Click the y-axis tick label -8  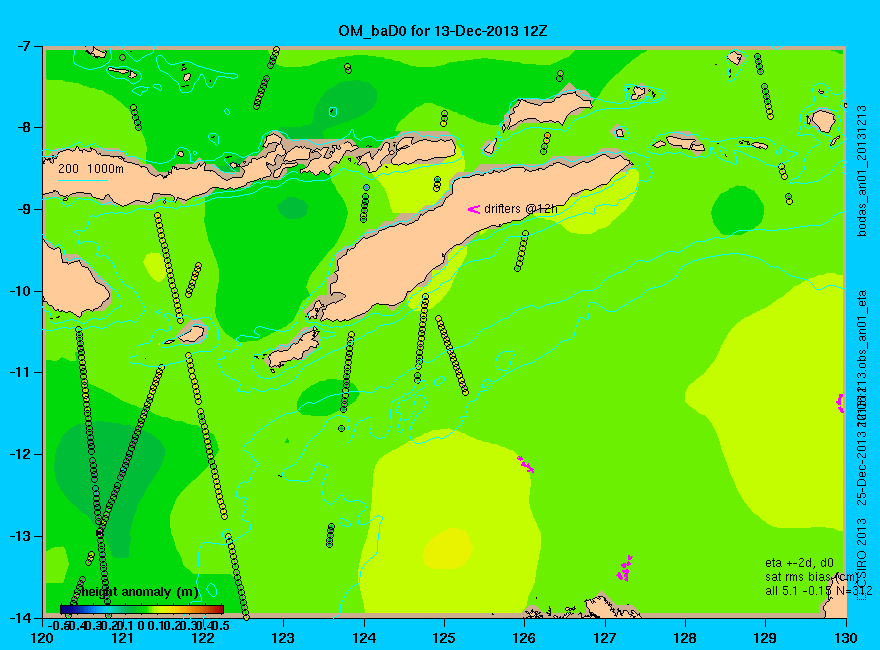(25, 127)
